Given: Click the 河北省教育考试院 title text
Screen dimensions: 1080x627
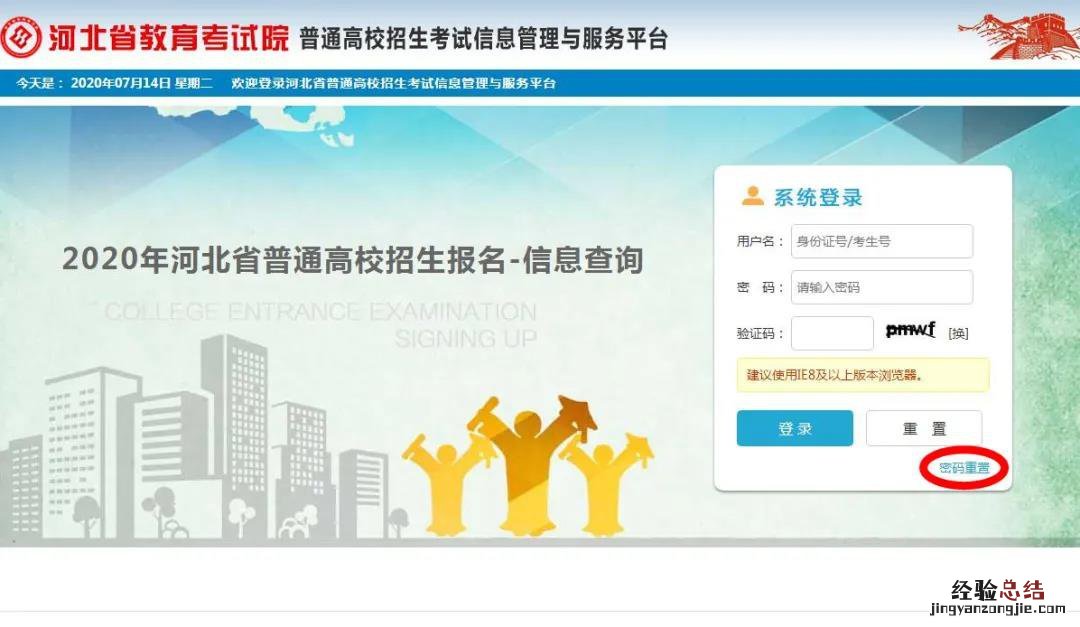Looking at the screenshot, I should tap(169, 38).
